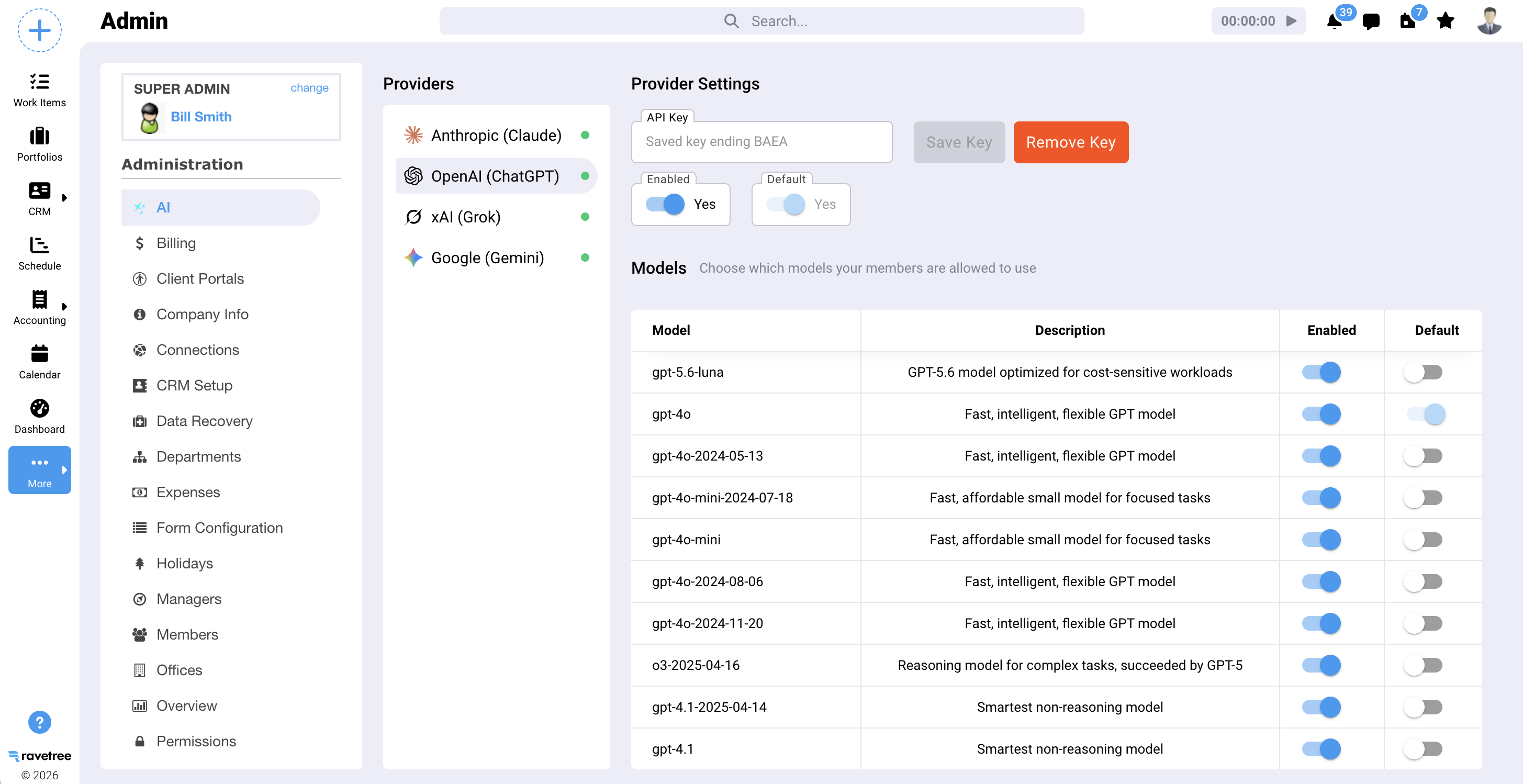Click the Super Admin avatar image
Image resolution: width=1523 pixels, height=784 pixels.
(x=150, y=118)
